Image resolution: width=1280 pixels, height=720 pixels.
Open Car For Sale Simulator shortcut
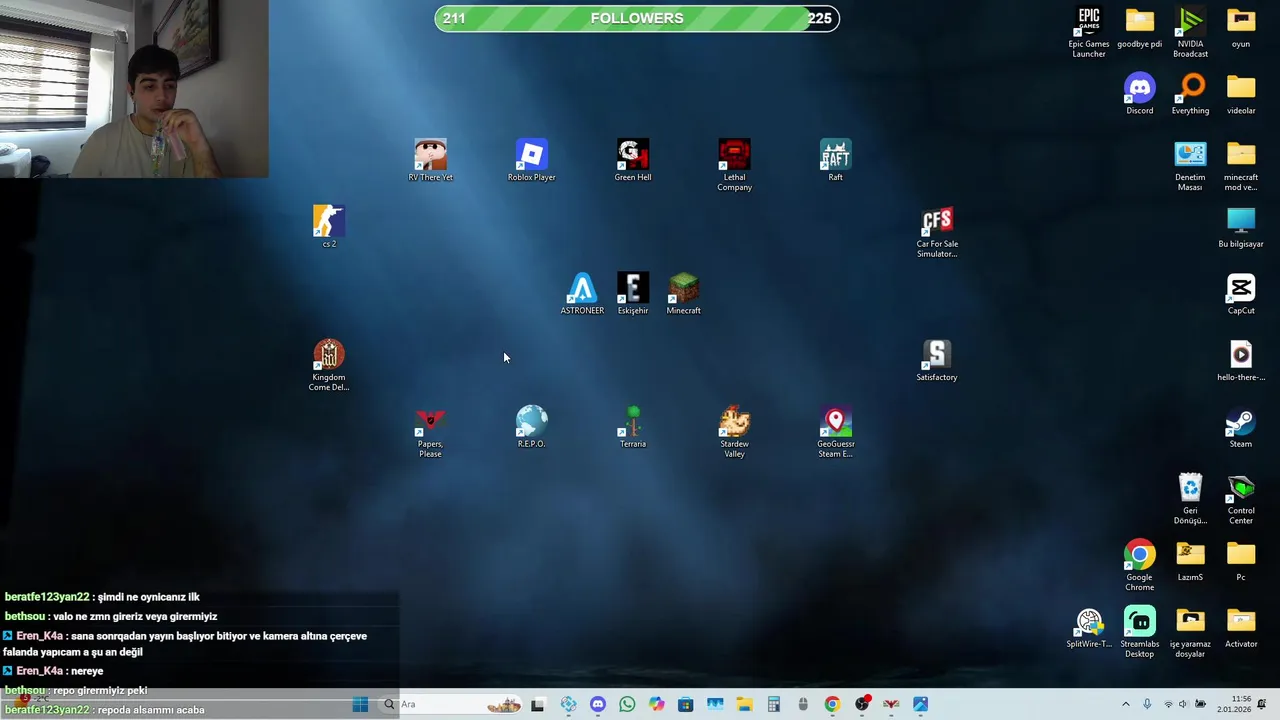(x=937, y=232)
